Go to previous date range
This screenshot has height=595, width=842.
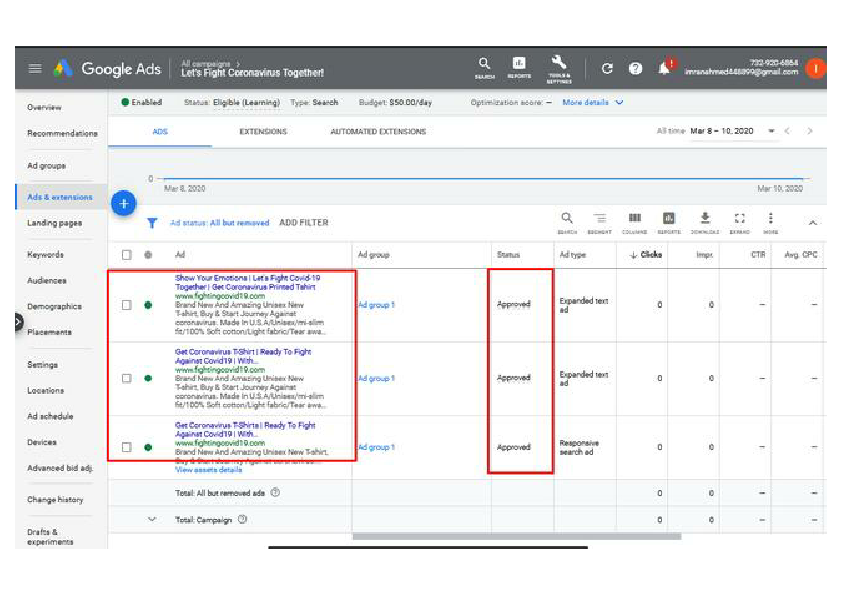(787, 131)
